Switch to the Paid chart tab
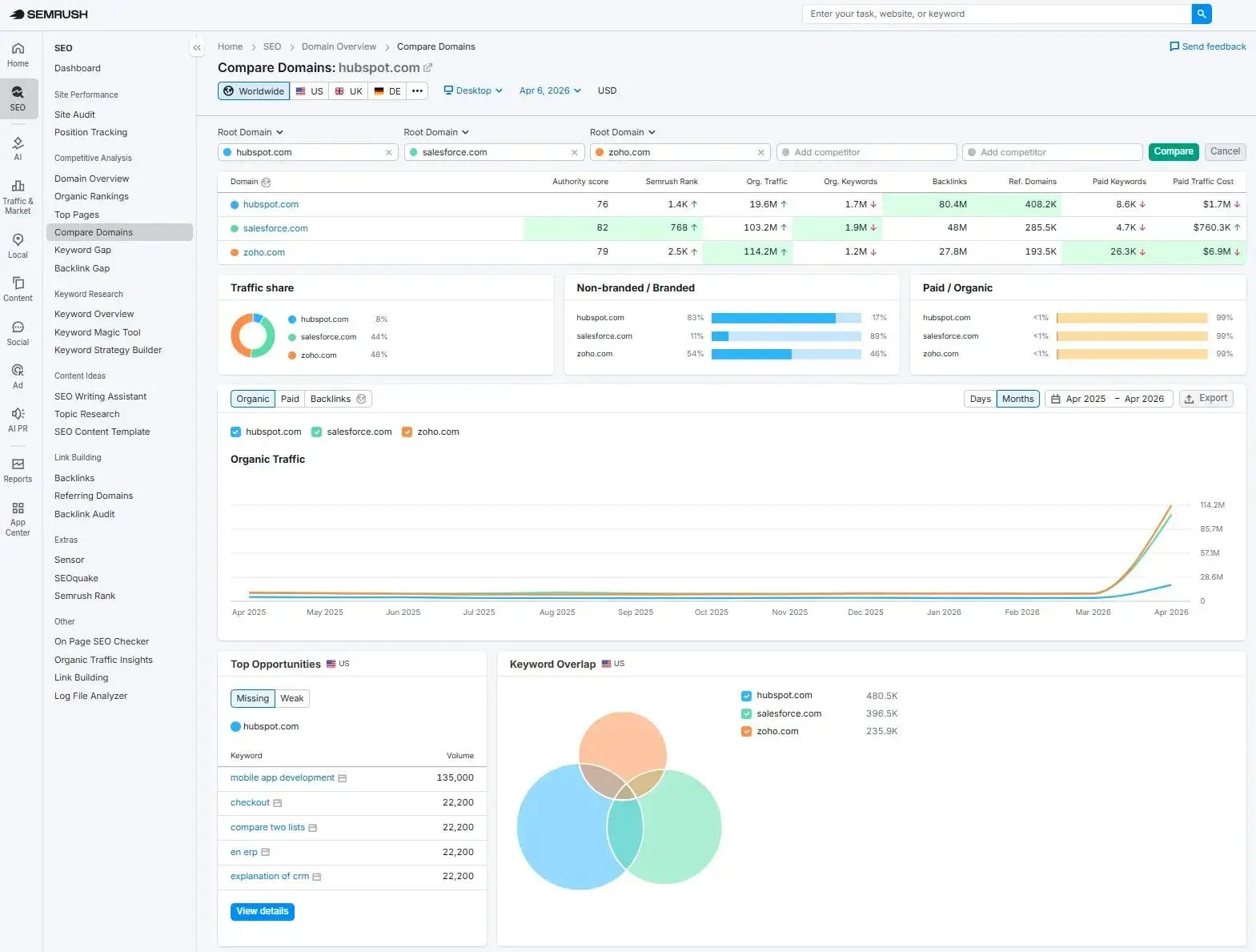 pos(290,399)
